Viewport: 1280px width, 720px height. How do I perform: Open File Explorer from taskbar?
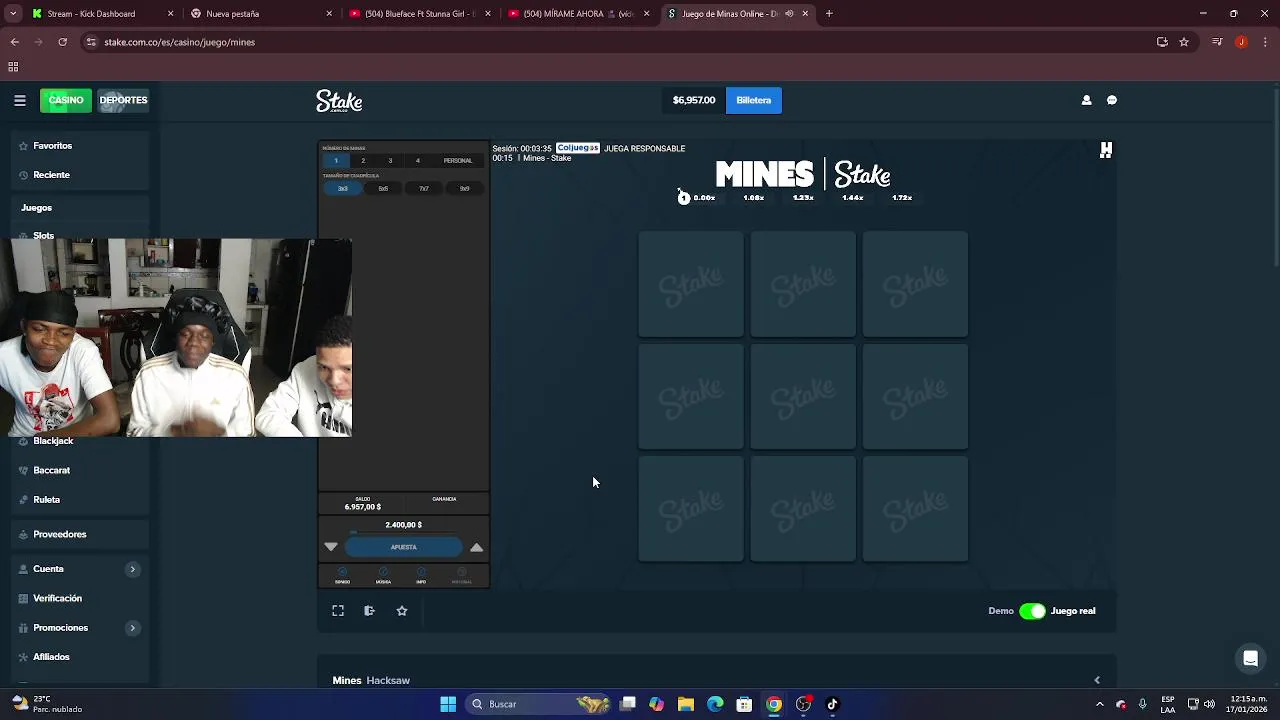click(x=686, y=704)
